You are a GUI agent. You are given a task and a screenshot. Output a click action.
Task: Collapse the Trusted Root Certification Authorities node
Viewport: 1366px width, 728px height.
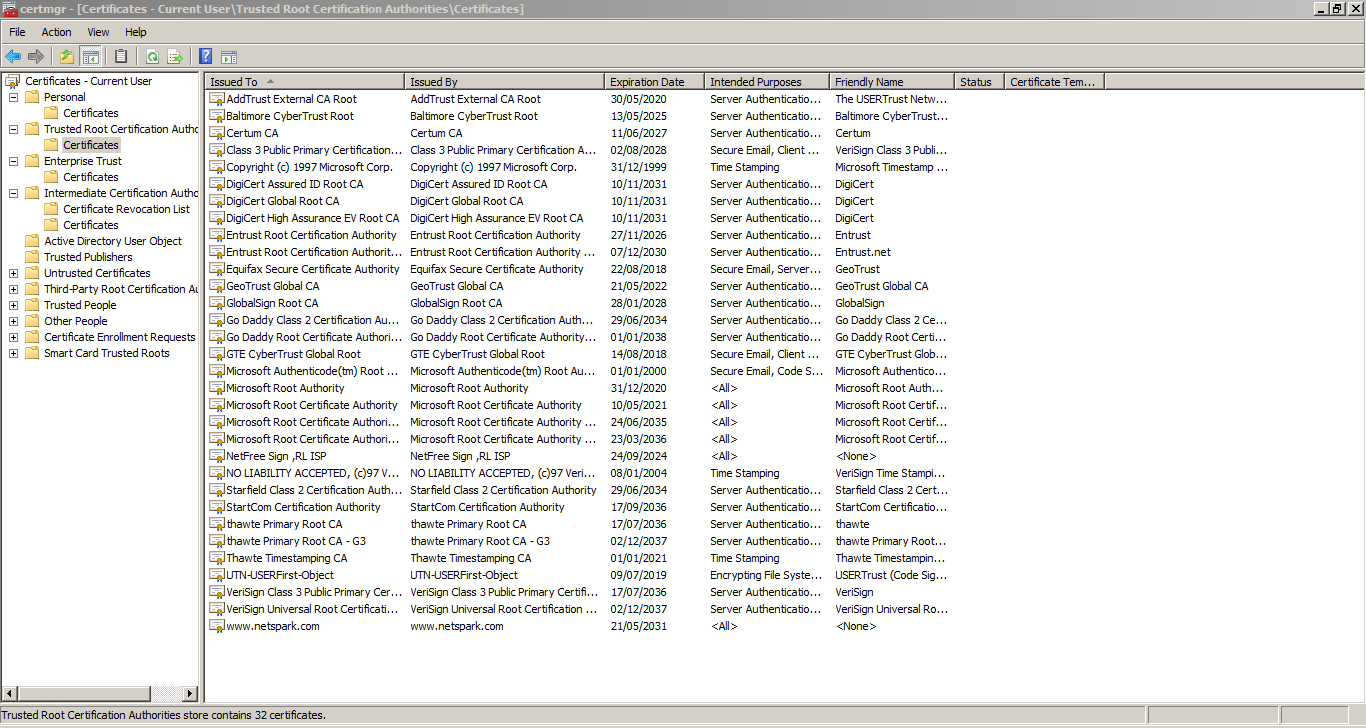[13, 129]
